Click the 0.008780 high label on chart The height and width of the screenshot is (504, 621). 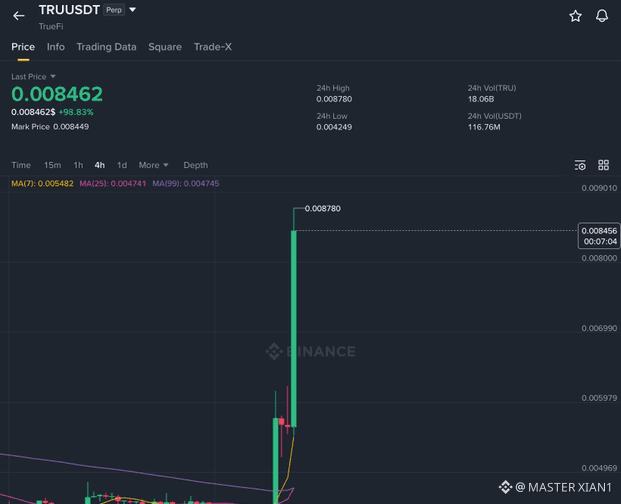tap(322, 209)
